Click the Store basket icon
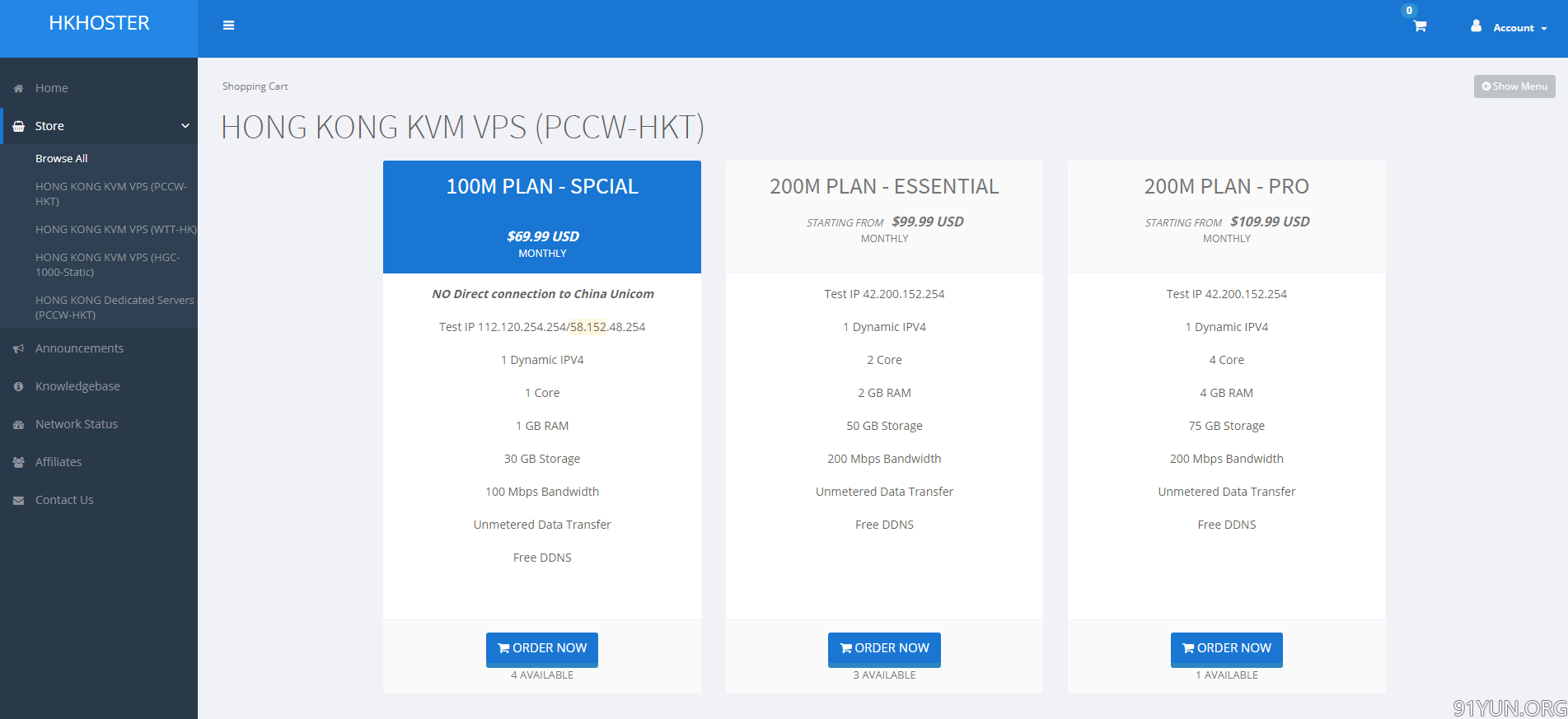1568x719 pixels. tap(18, 126)
